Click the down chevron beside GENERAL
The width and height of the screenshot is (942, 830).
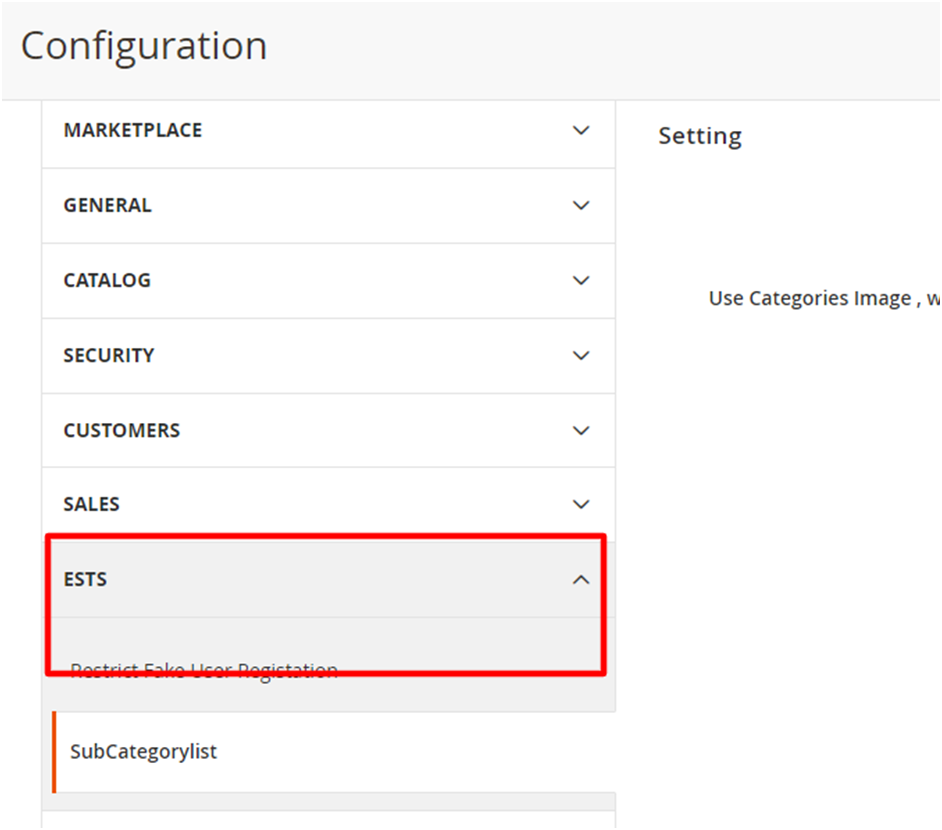point(580,205)
